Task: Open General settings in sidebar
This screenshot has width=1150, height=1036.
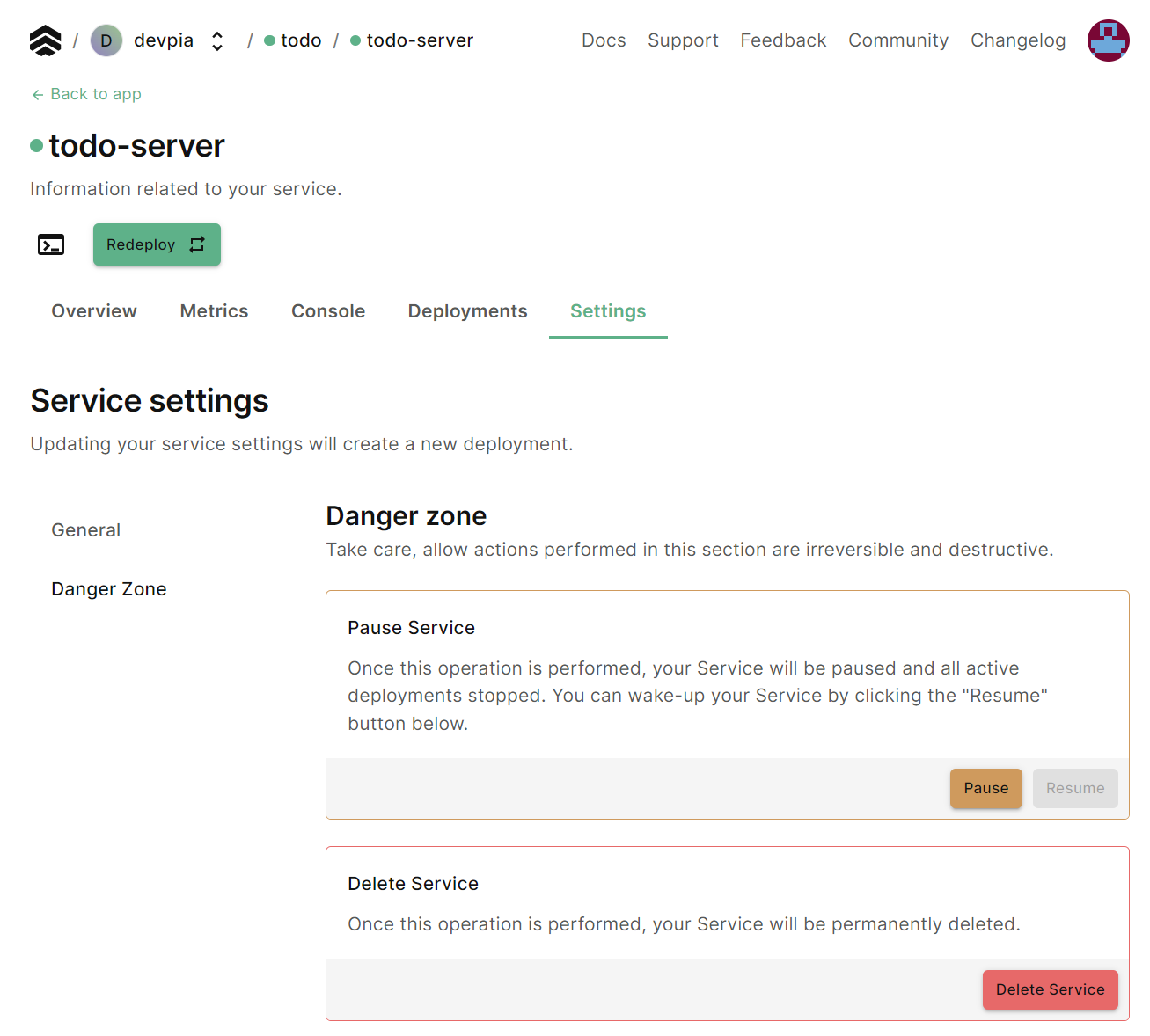Action: pyautogui.click(x=86, y=530)
